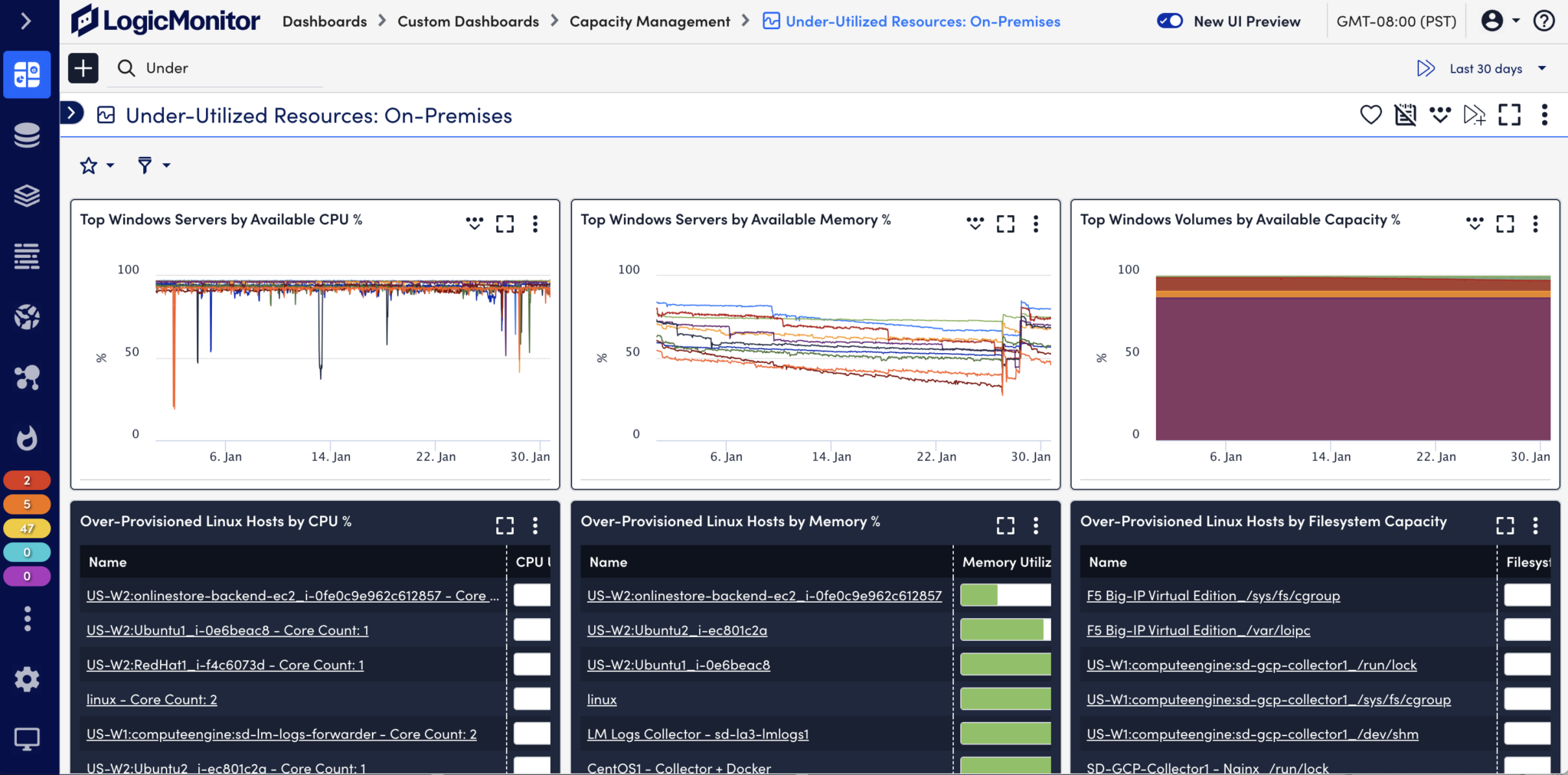Open the LogicMonitor help question mark icon
The height and width of the screenshot is (775, 1568).
click(x=1545, y=21)
